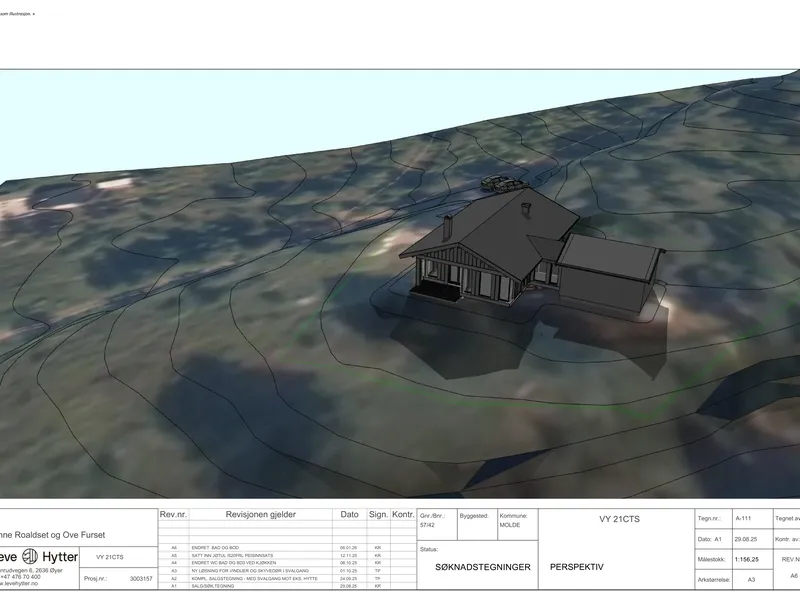
Task: Click the signature "TP" in the A3 revision row
Action: point(378,571)
